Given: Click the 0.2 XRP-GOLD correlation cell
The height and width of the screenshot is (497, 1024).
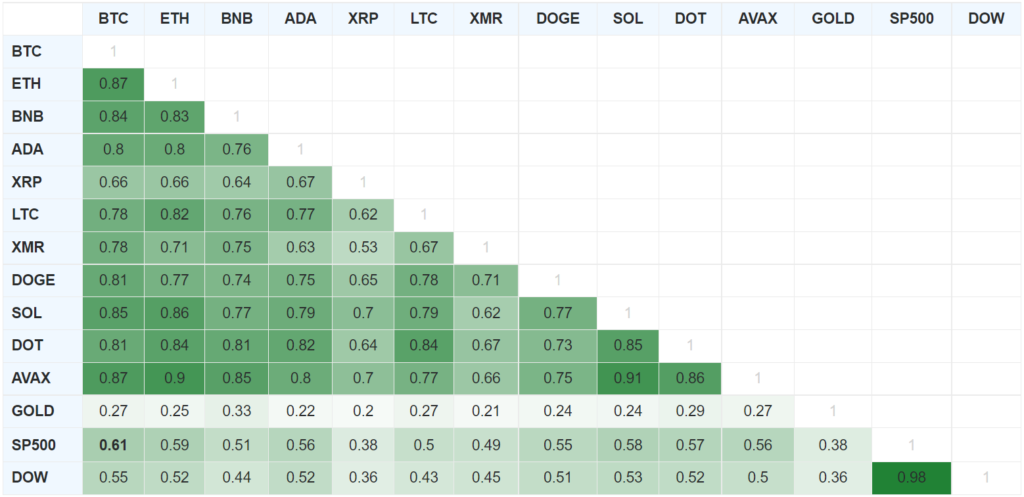Looking at the screenshot, I should pos(362,410).
